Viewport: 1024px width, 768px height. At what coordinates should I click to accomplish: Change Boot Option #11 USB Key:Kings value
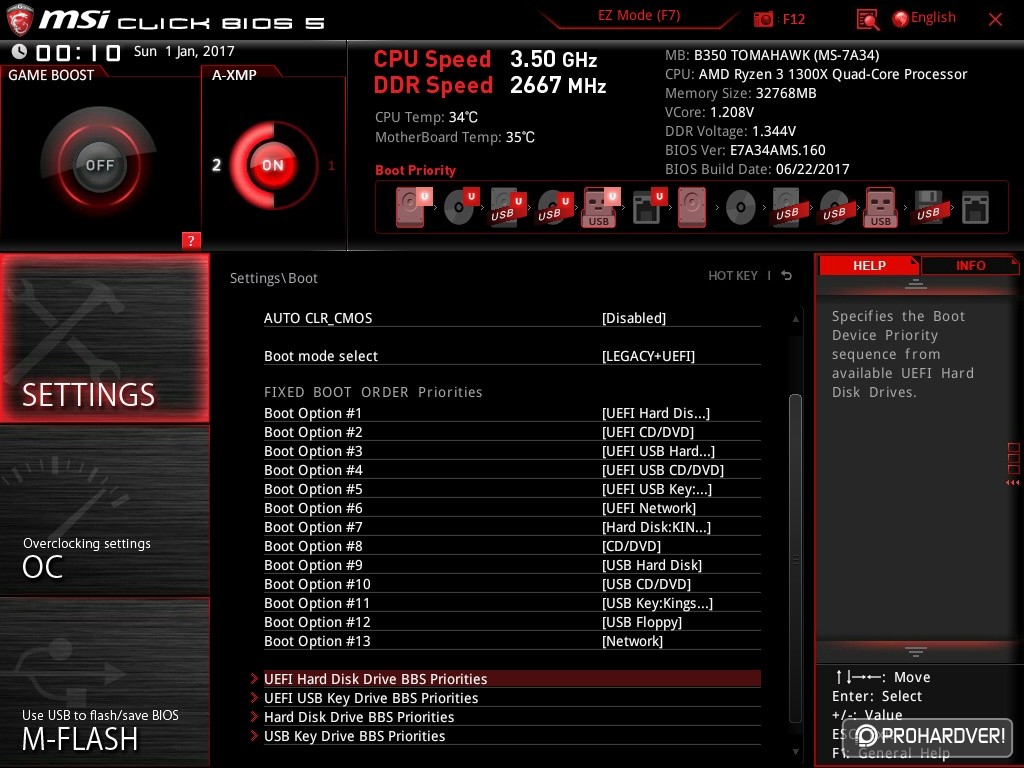[x=657, y=602]
